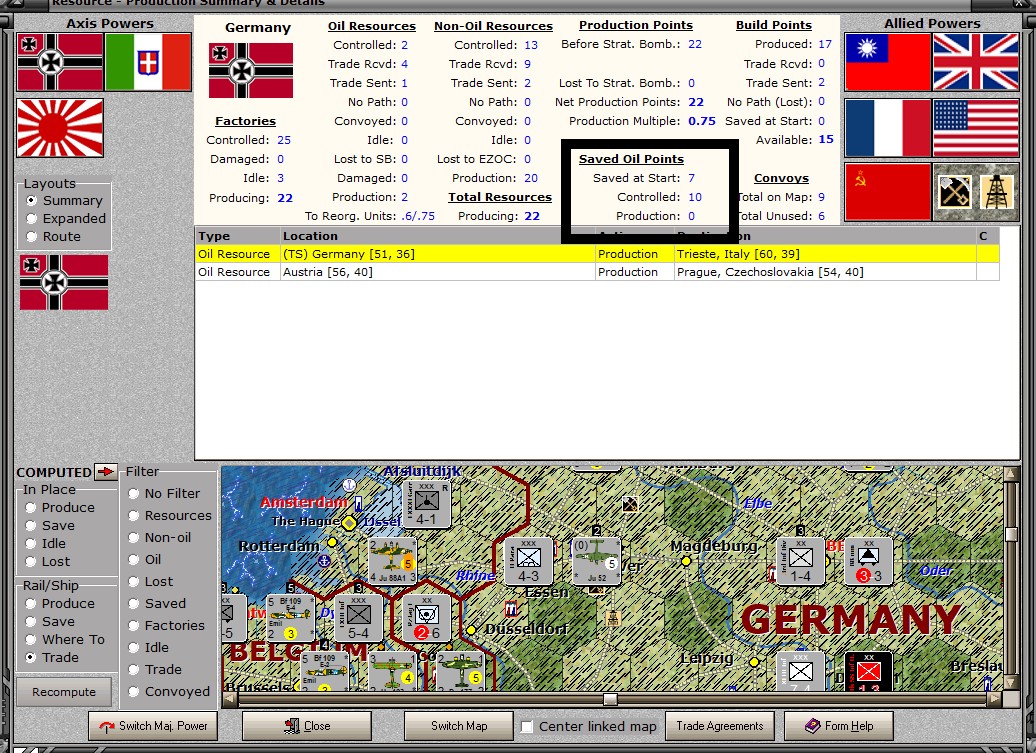Select the No Filter radio button
Image resolution: width=1036 pixels, height=753 pixels.
(x=133, y=493)
